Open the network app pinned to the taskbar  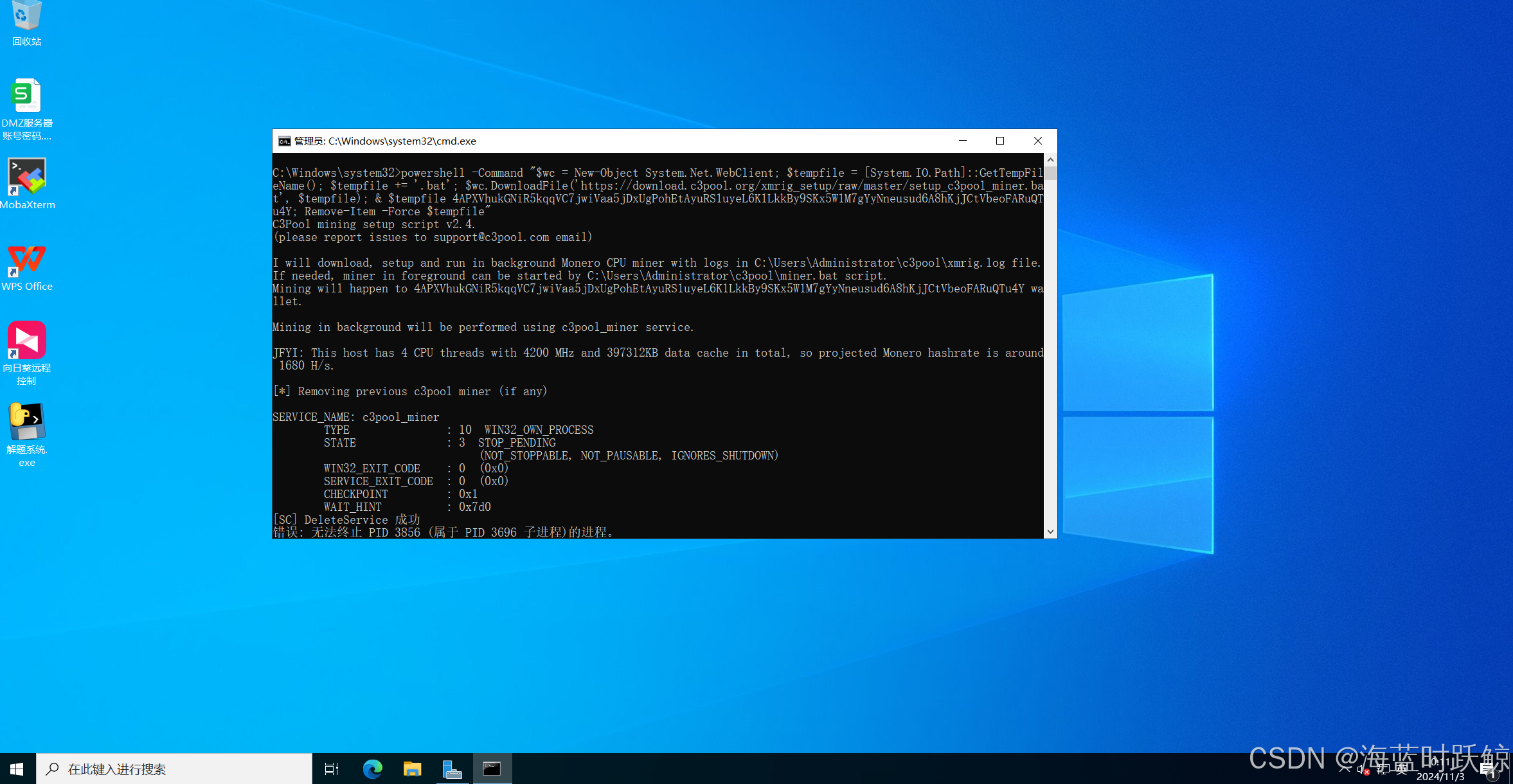tap(452, 769)
